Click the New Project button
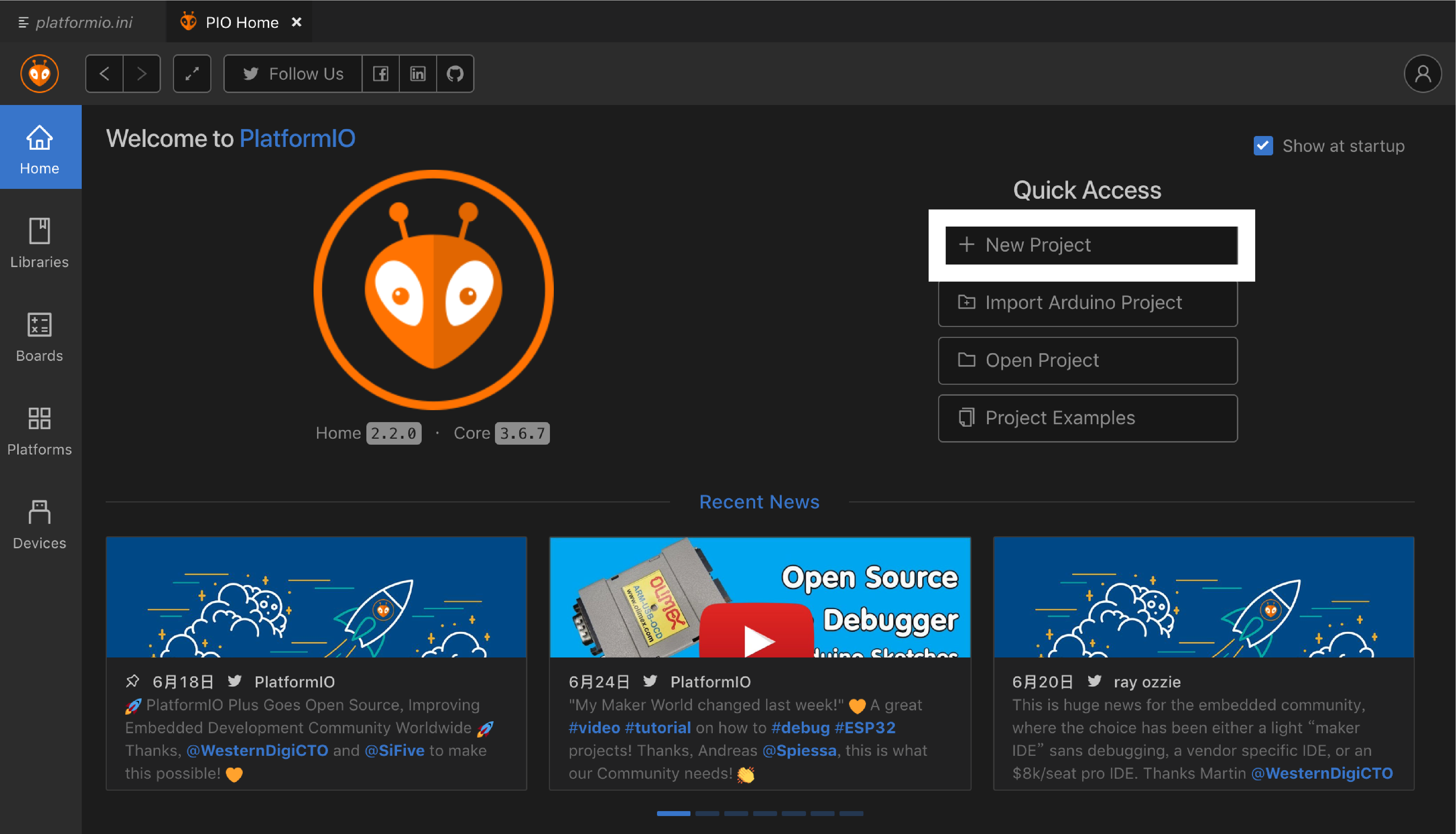 (1091, 245)
